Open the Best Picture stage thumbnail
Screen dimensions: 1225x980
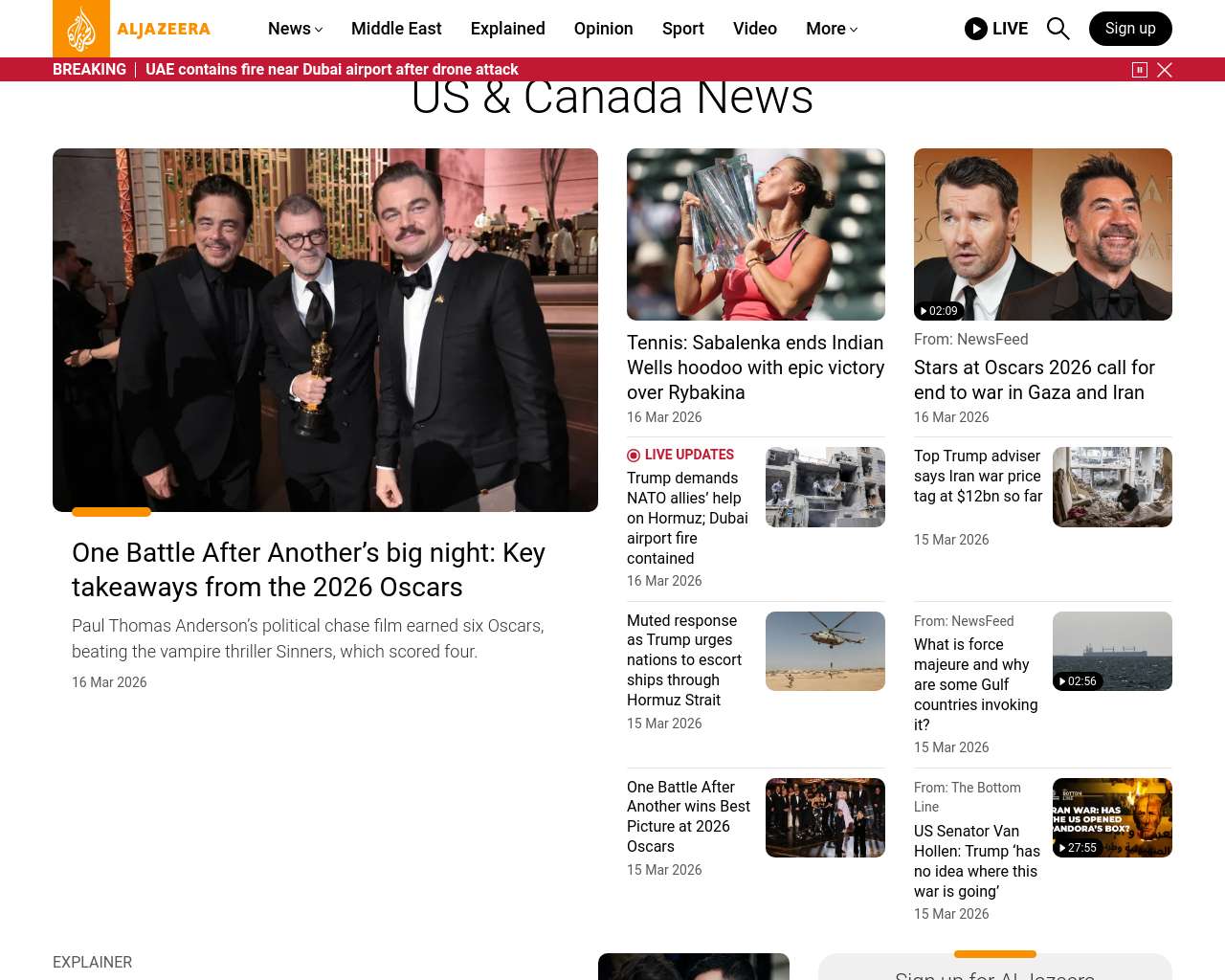click(825, 817)
